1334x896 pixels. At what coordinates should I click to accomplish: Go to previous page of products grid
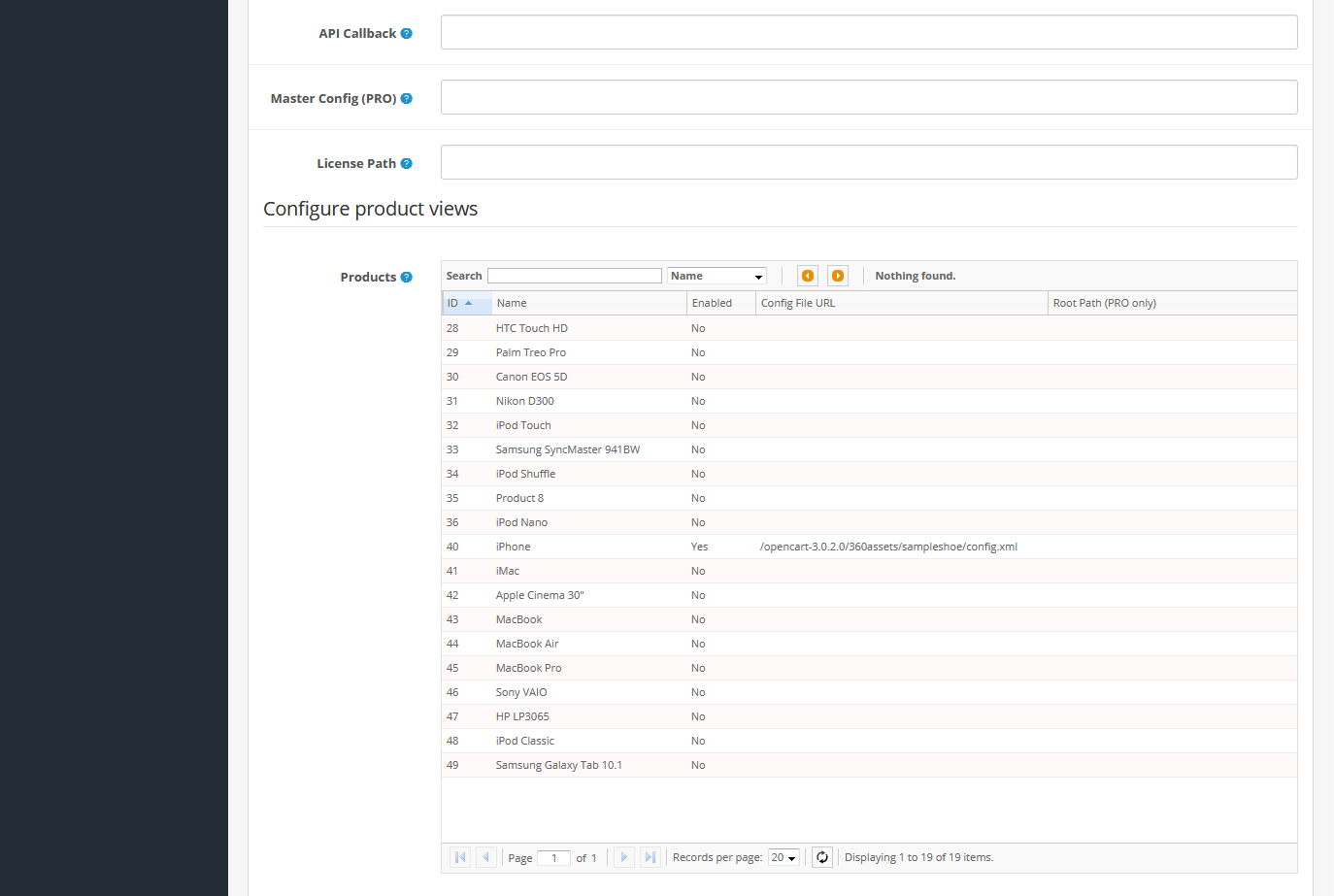click(486, 857)
